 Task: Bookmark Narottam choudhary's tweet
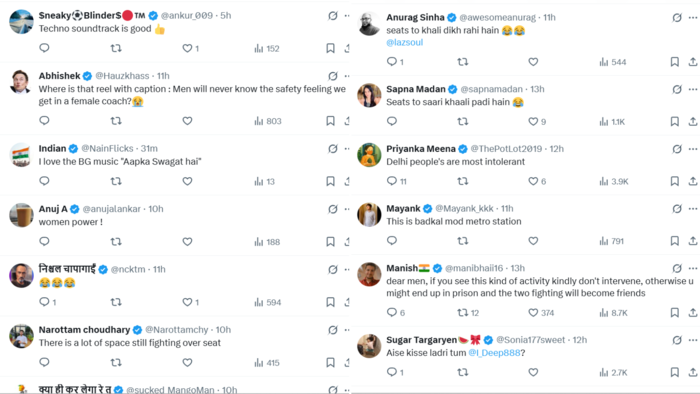(330, 362)
